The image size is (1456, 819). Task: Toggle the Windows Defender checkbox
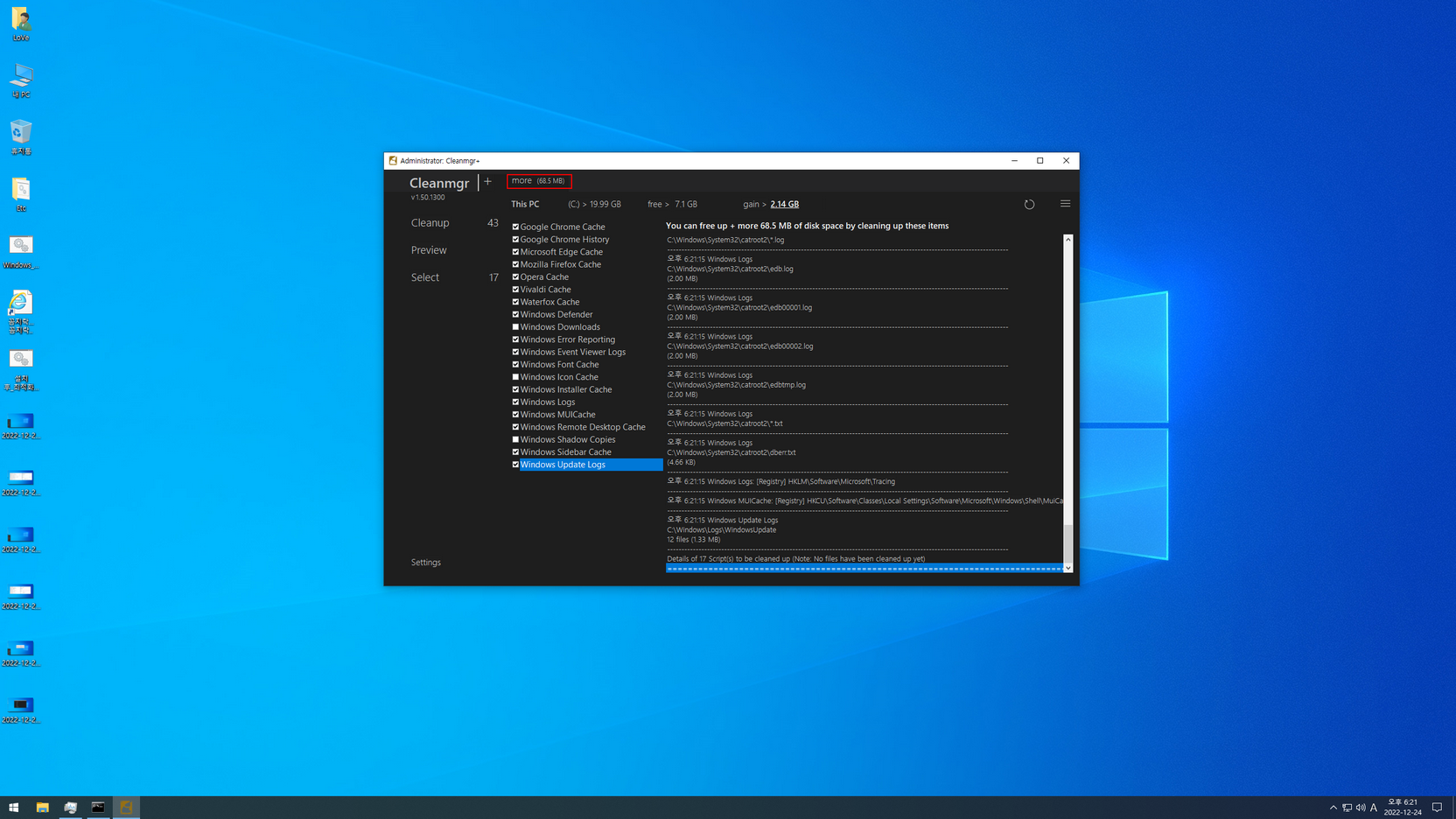click(x=515, y=314)
